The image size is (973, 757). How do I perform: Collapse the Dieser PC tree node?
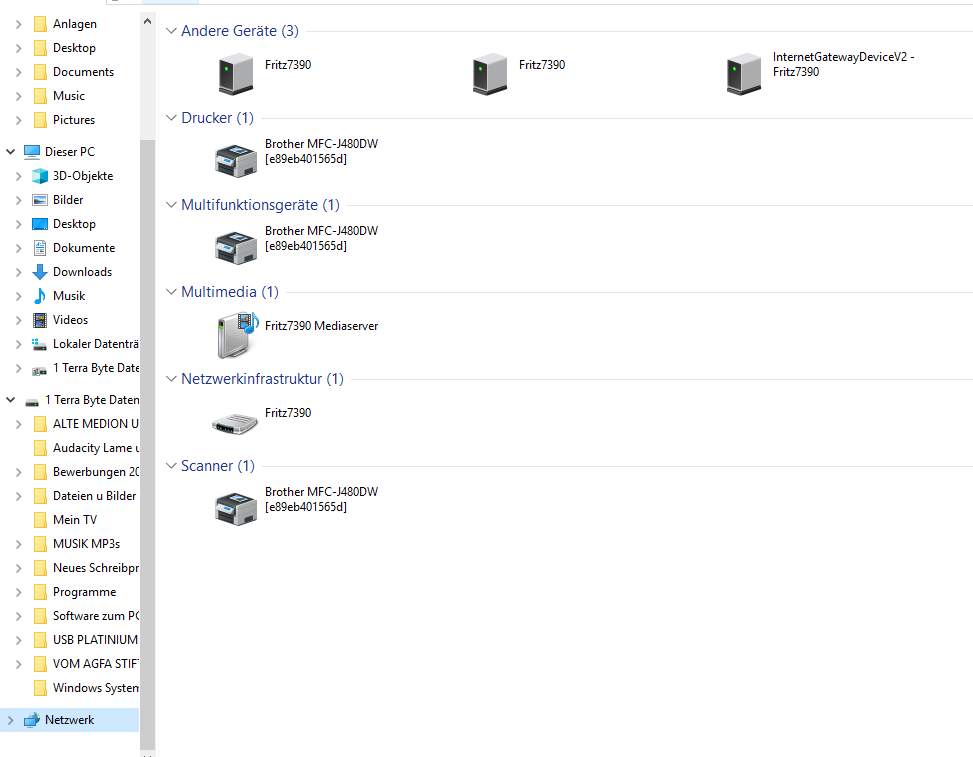tap(11, 151)
